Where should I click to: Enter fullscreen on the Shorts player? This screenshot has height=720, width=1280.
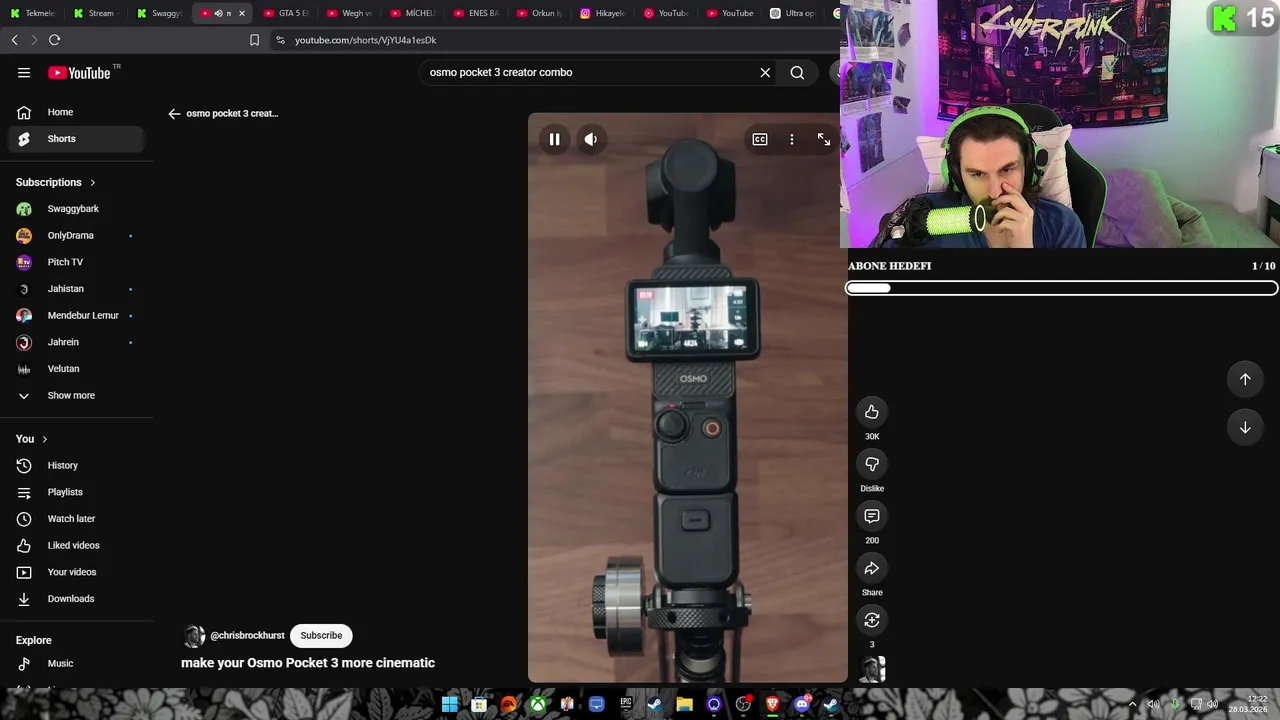click(824, 139)
